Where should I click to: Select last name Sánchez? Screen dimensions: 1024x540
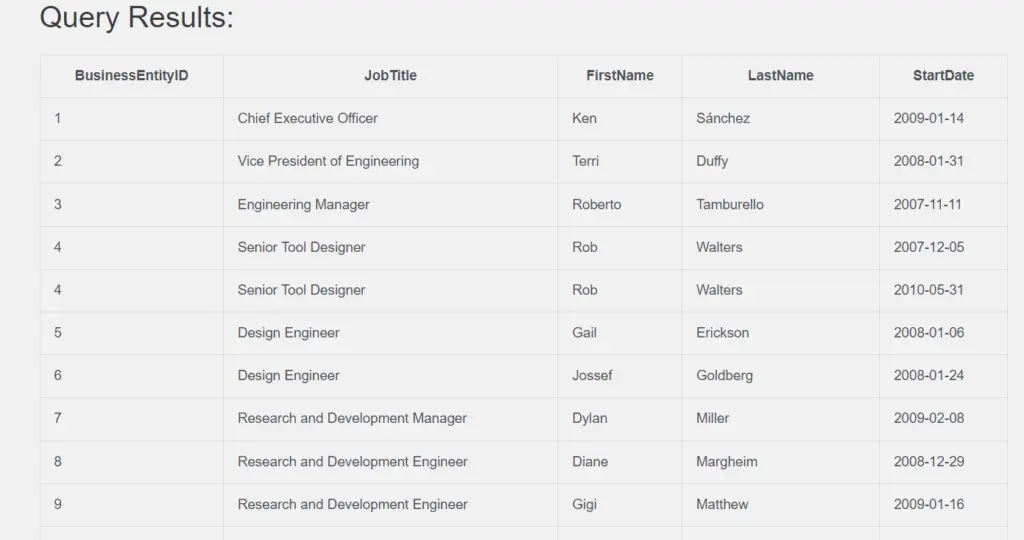pos(723,118)
